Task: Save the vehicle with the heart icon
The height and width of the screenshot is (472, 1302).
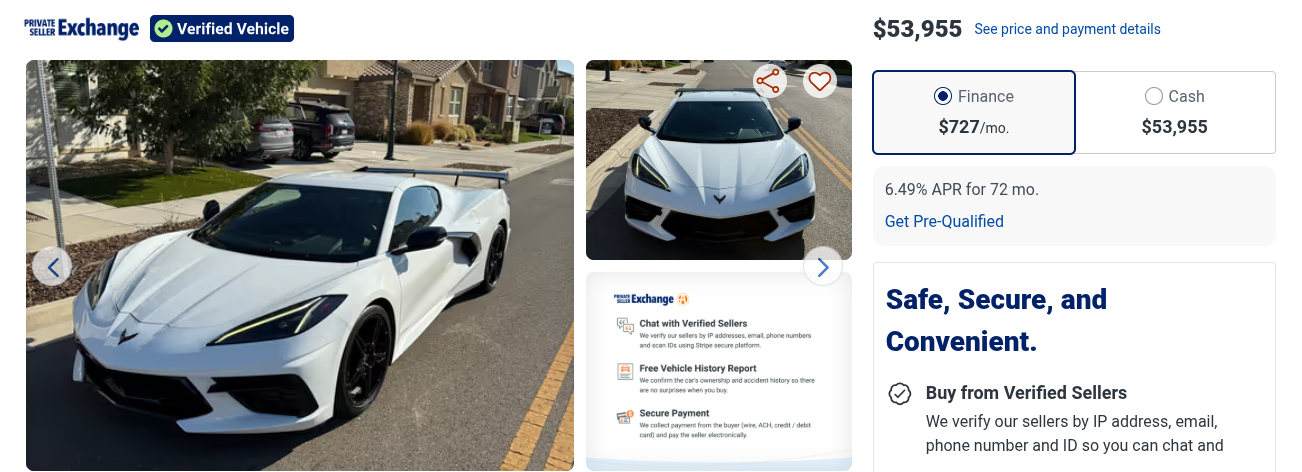Action: pyautogui.click(x=820, y=81)
